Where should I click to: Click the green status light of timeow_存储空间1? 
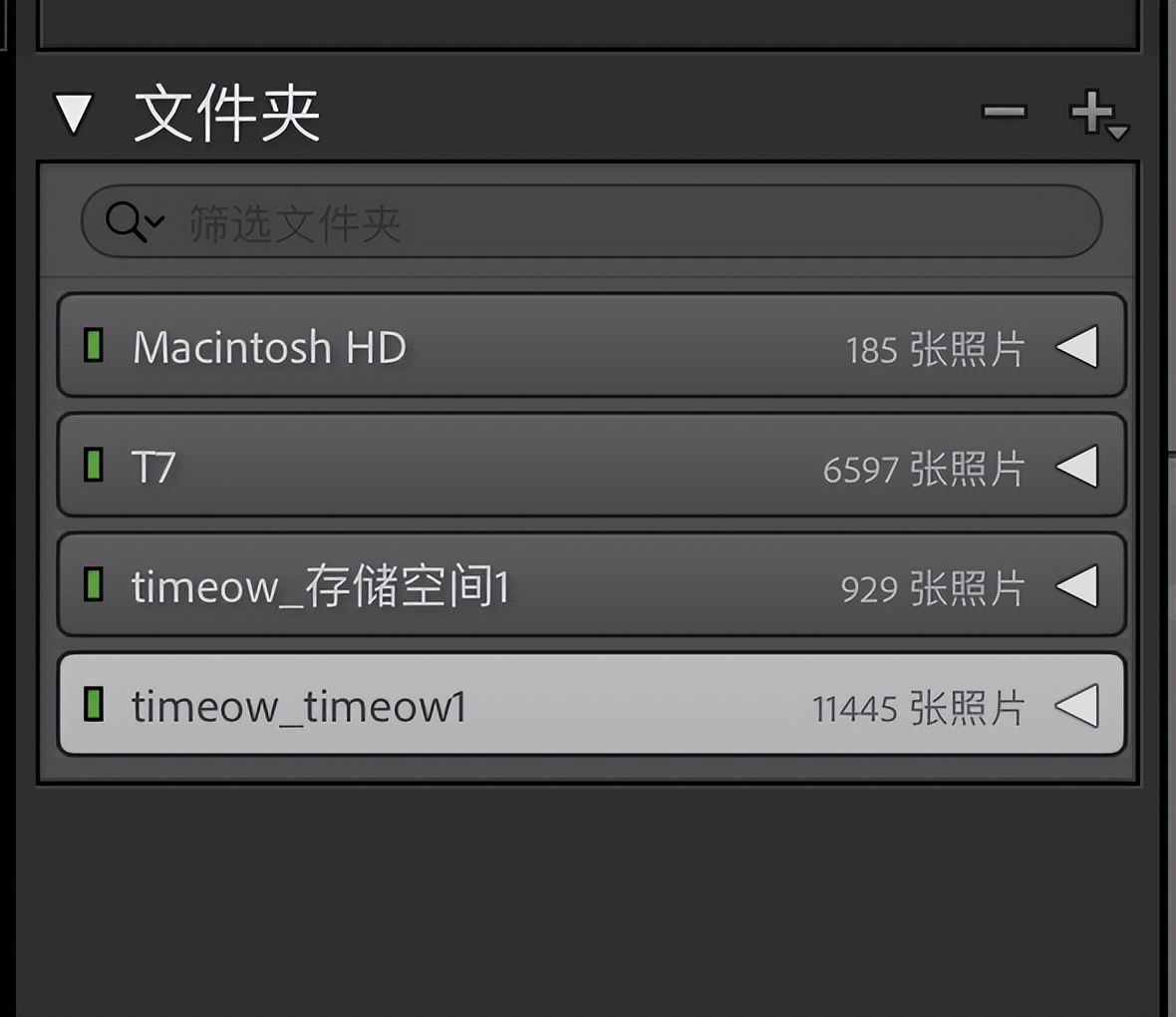pos(94,584)
